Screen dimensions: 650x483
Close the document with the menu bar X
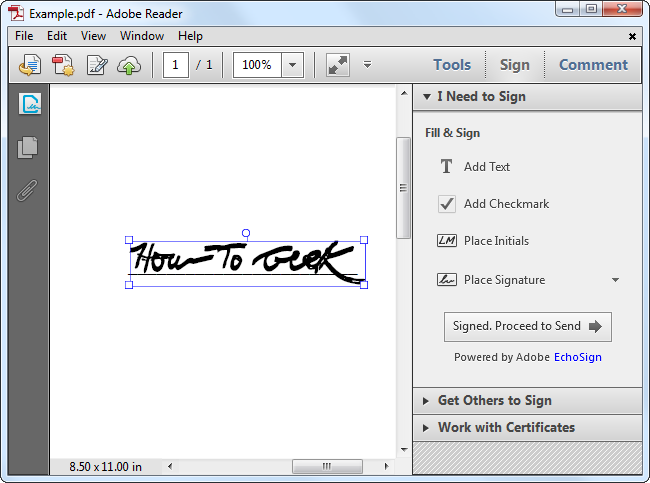[632, 36]
